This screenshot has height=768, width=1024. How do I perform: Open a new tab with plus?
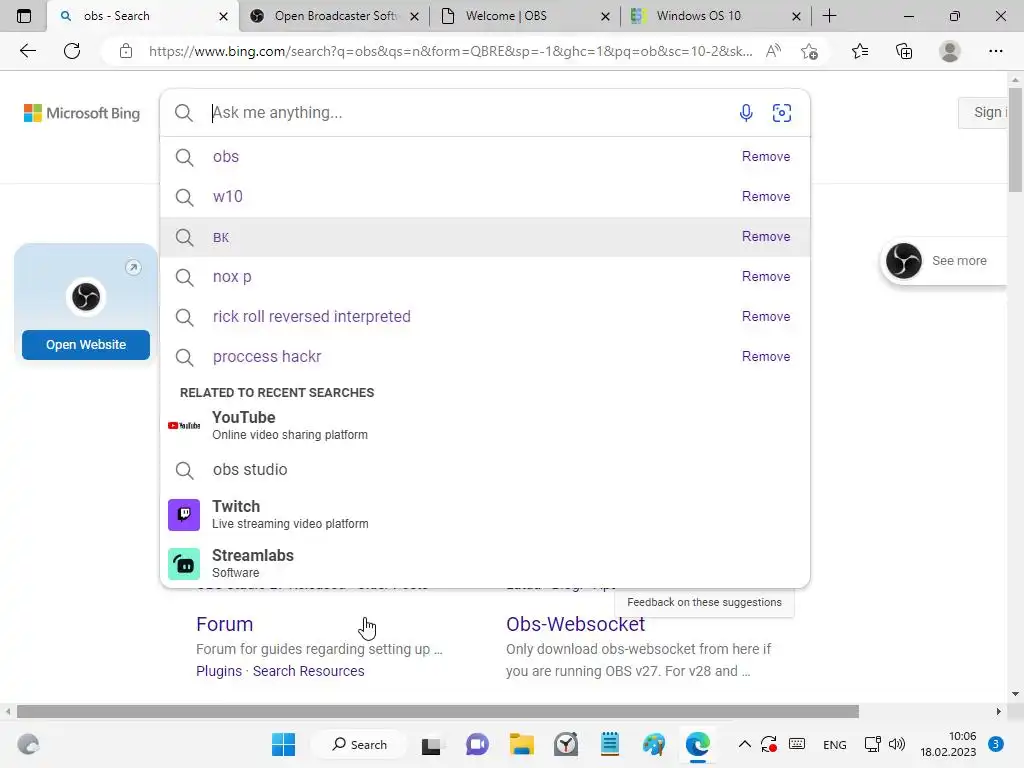(829, 16)
